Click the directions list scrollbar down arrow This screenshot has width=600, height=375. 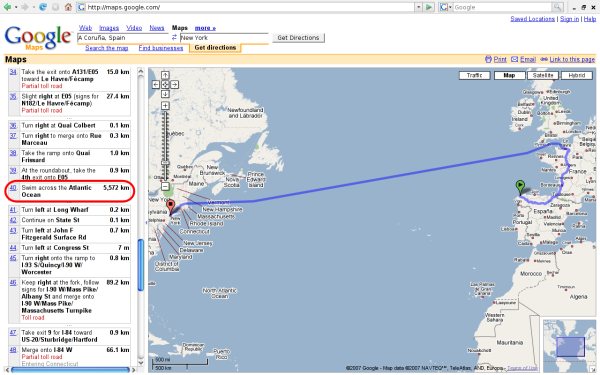[140, 363]
